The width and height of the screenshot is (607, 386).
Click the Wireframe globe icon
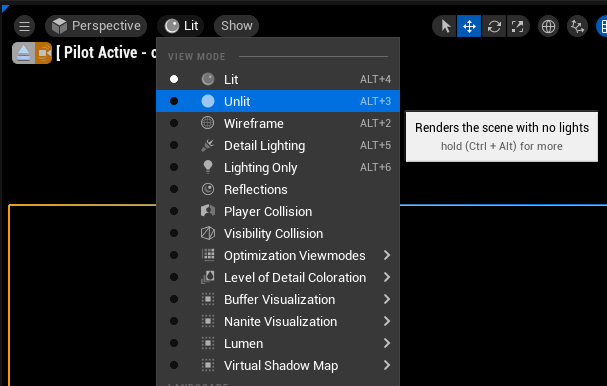(x=208, y=123)
